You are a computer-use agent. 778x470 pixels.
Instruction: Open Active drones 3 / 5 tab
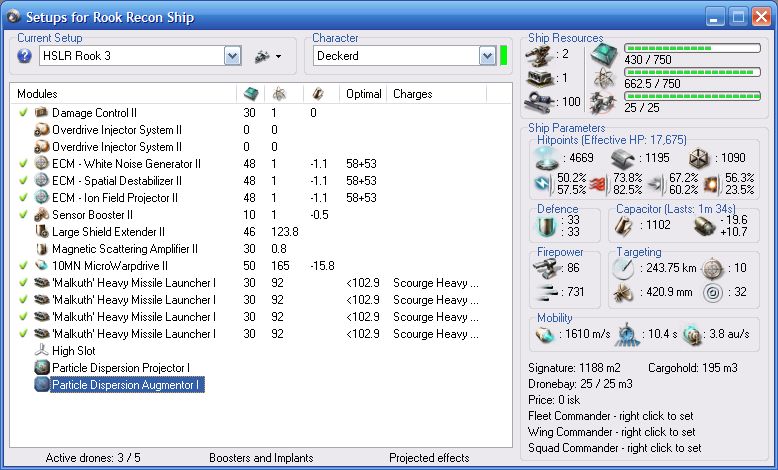(93, 458)
